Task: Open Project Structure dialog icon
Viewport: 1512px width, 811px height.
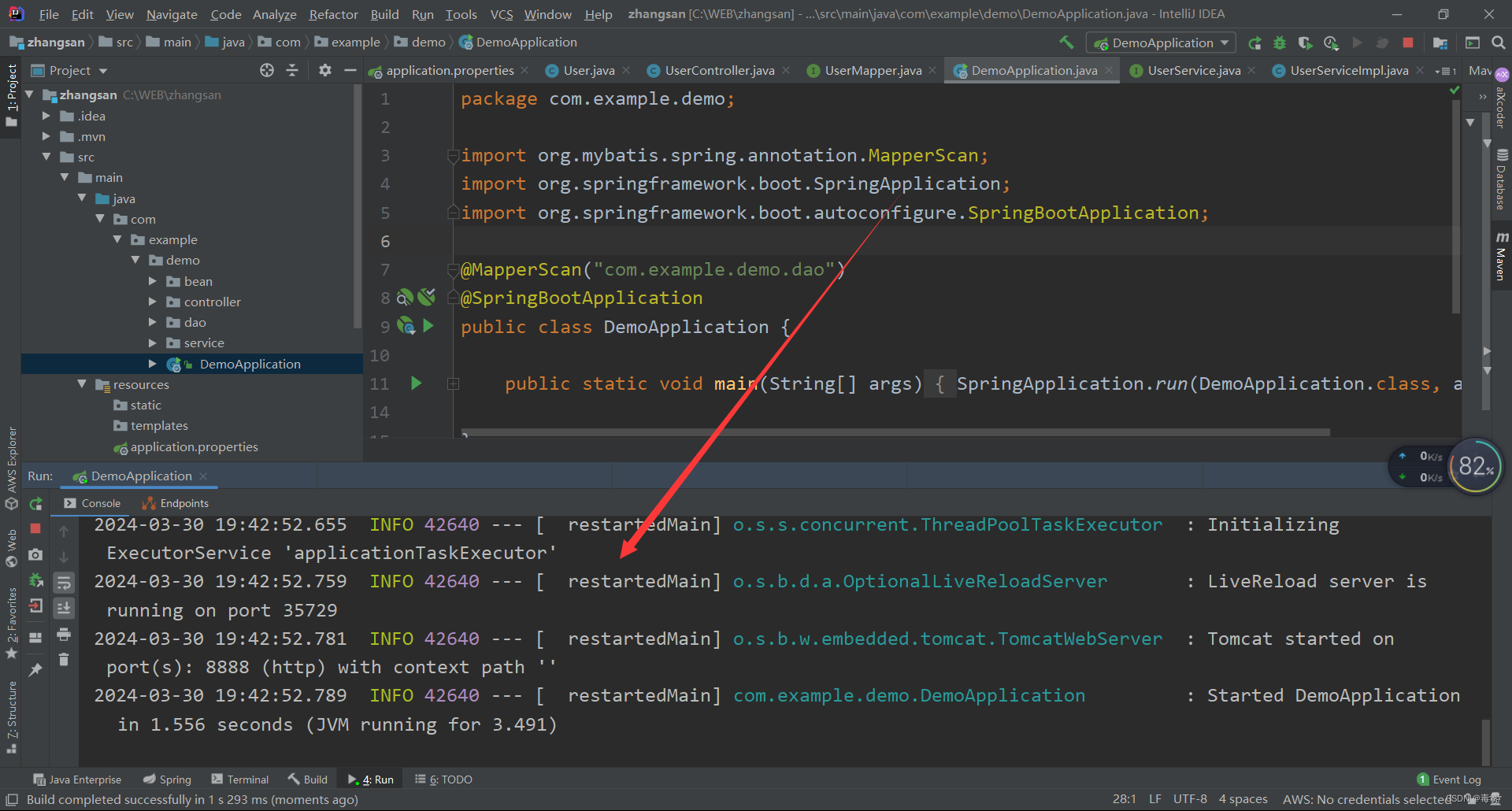Action: [x=1440, y=43]
